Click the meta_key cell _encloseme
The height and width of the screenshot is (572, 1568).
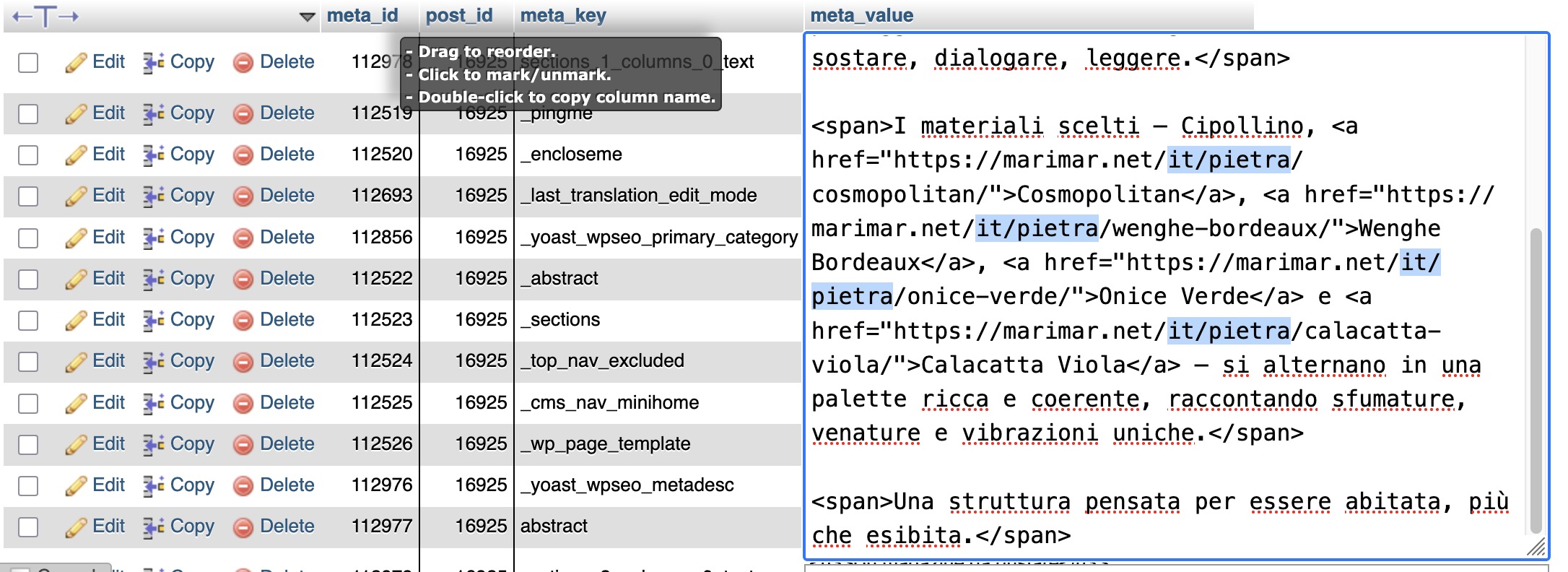click(571, 154)
